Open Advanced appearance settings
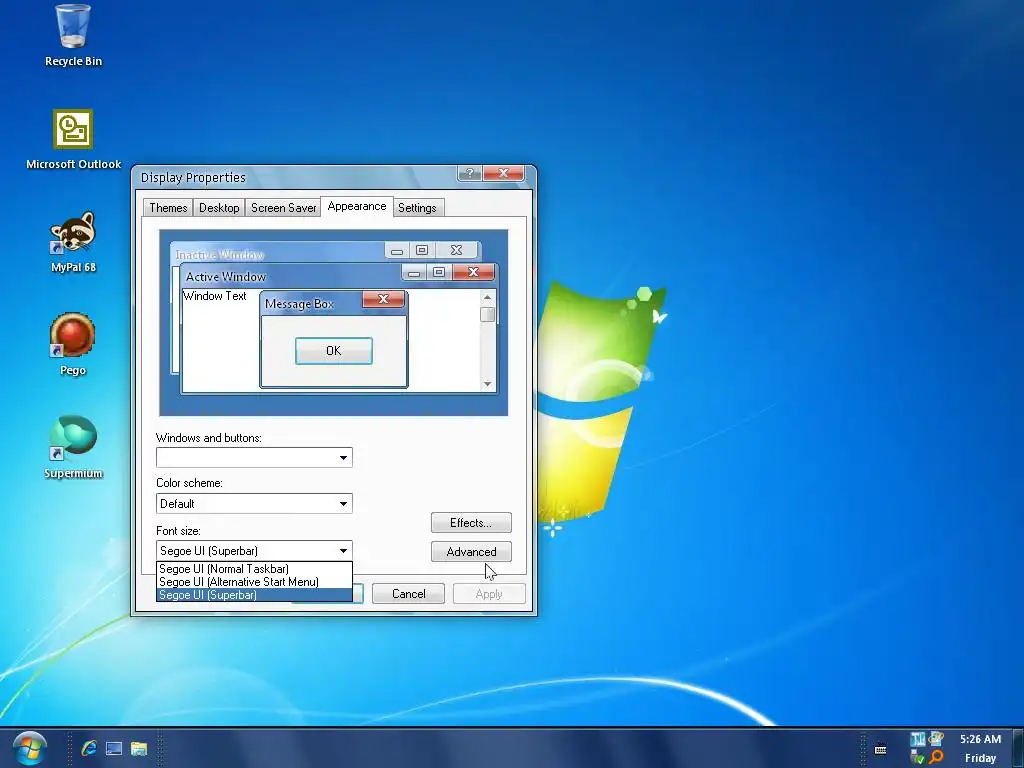The height and width of the screenshot is (768, 1024). coord(471,552)
